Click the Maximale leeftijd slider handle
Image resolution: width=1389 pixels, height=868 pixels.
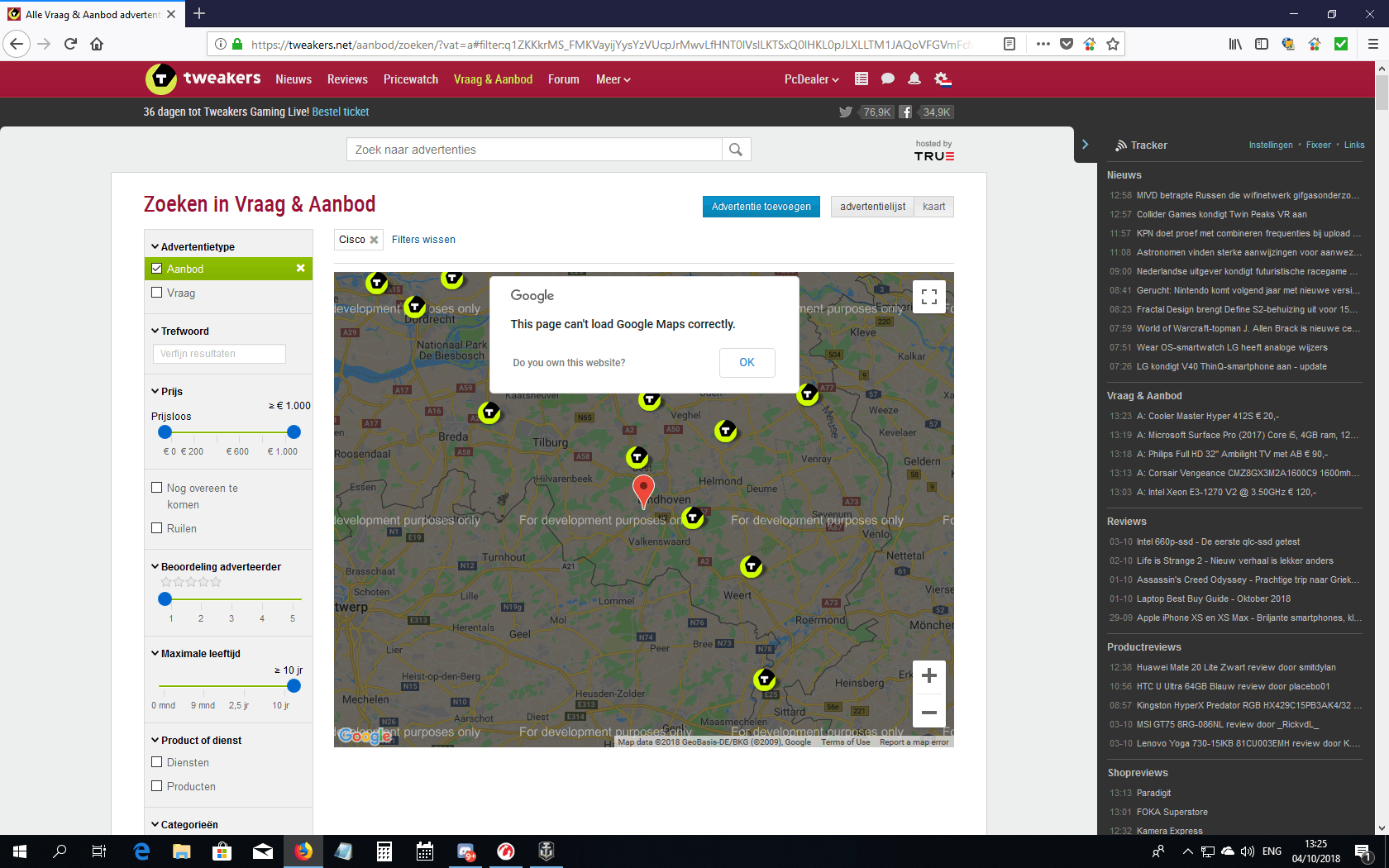pos(294,686)
